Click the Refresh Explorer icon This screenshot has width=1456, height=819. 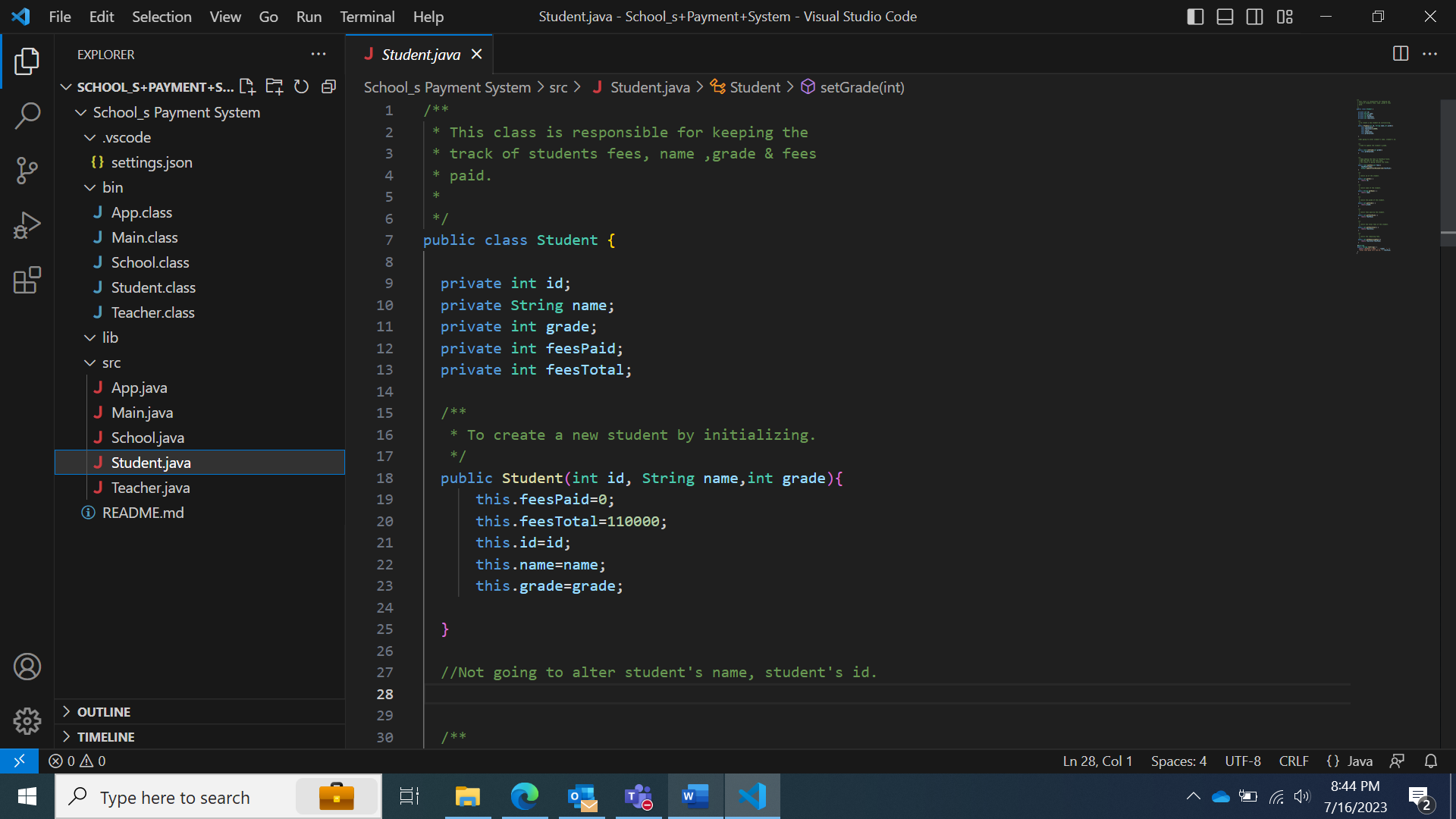301,86
